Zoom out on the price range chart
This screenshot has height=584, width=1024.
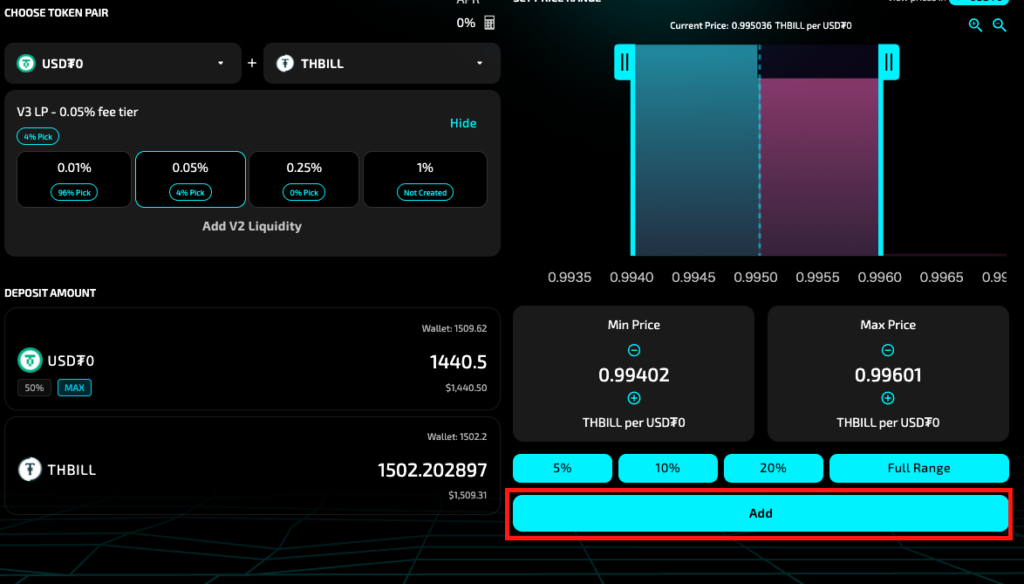(x=998, y=26)
